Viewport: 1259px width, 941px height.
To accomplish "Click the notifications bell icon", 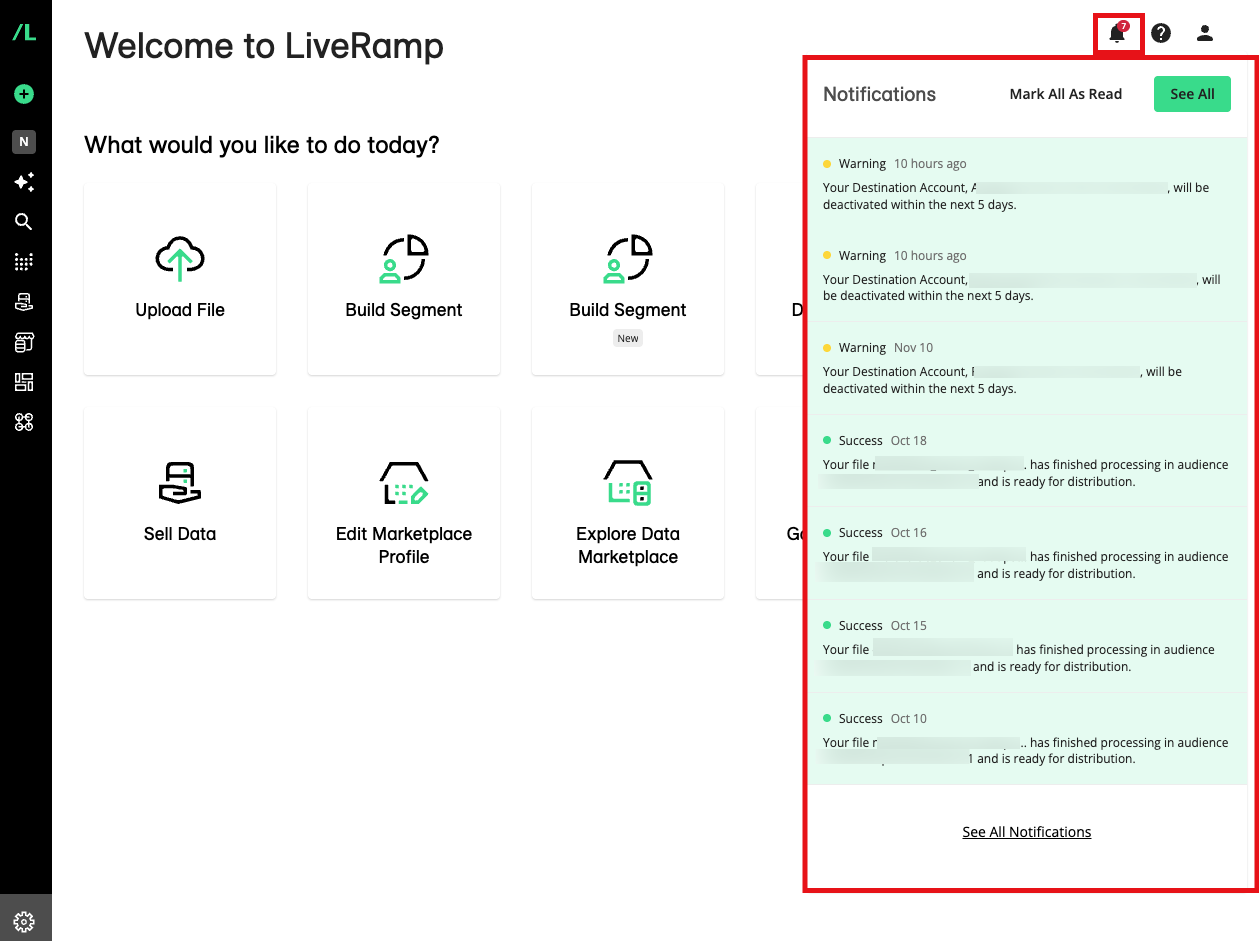I will click(x=1117, y=34).
